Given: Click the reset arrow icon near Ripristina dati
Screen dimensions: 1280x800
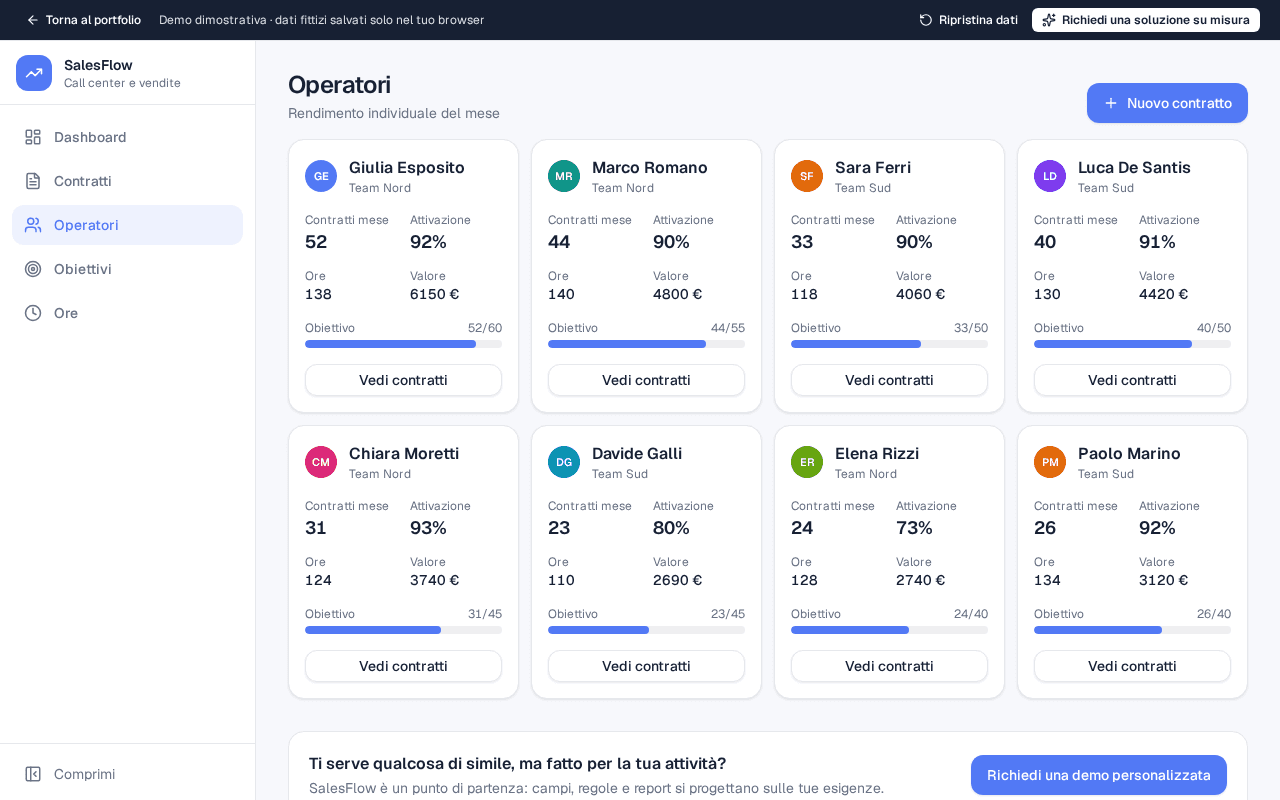Looking at the screenshot, I should [926, 20].
